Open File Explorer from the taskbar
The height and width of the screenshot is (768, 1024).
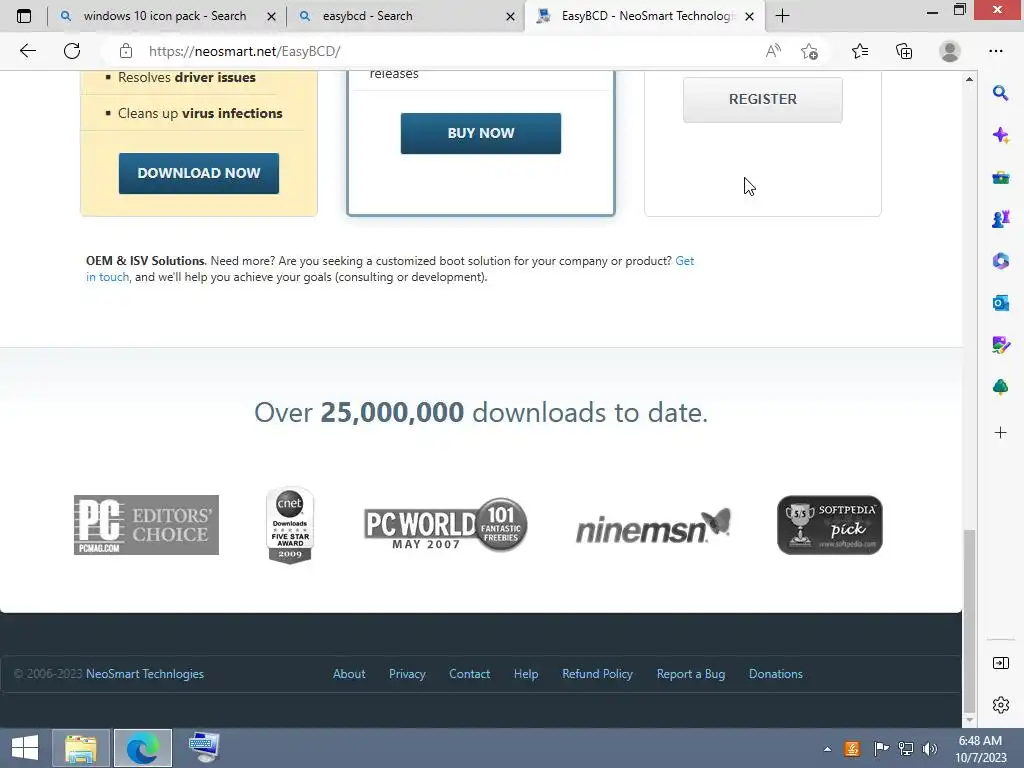coord(81,748)
